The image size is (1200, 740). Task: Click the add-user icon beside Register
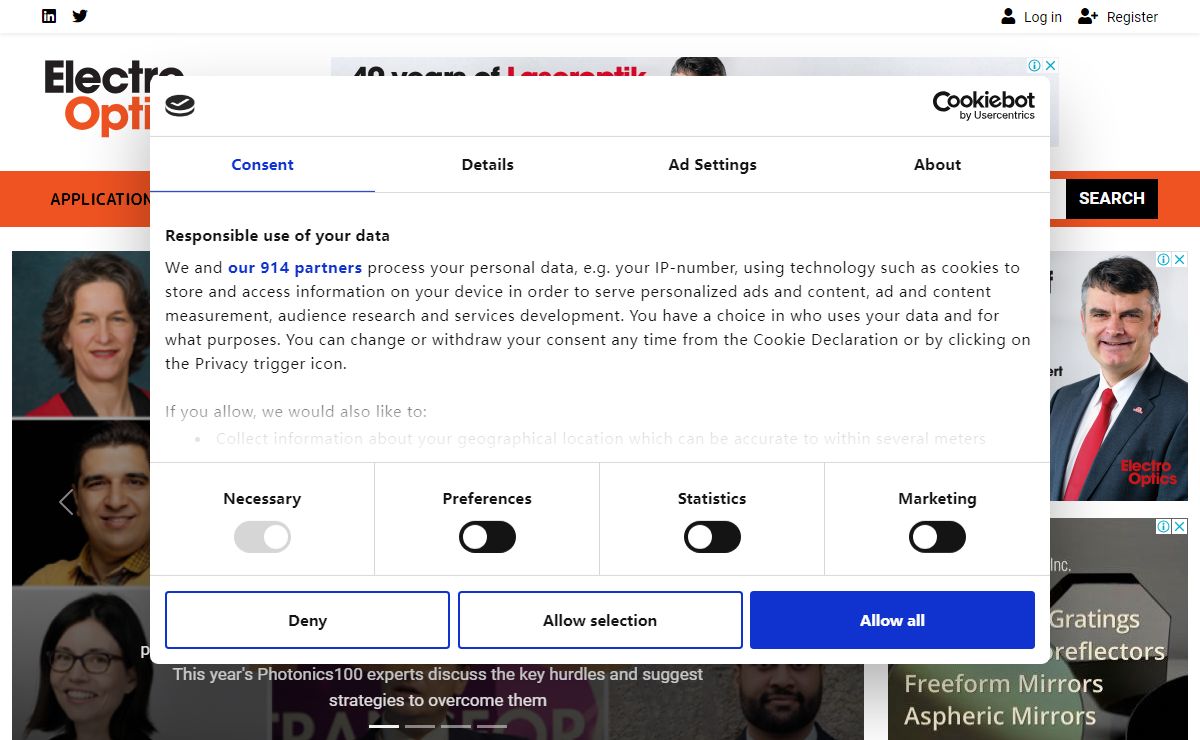[1088, 16]
